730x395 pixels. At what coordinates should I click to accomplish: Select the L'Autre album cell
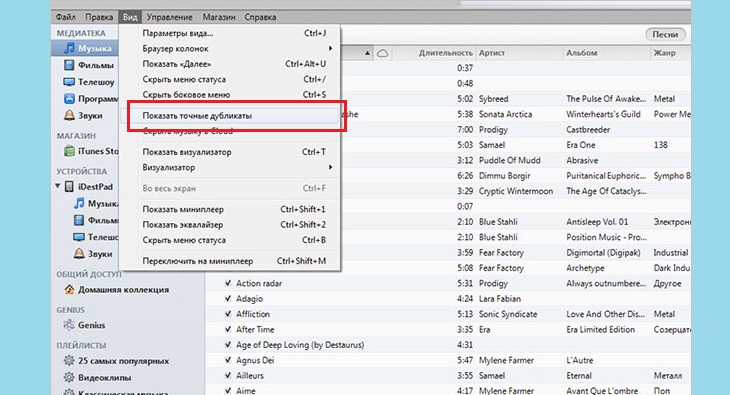pos(580,360)
